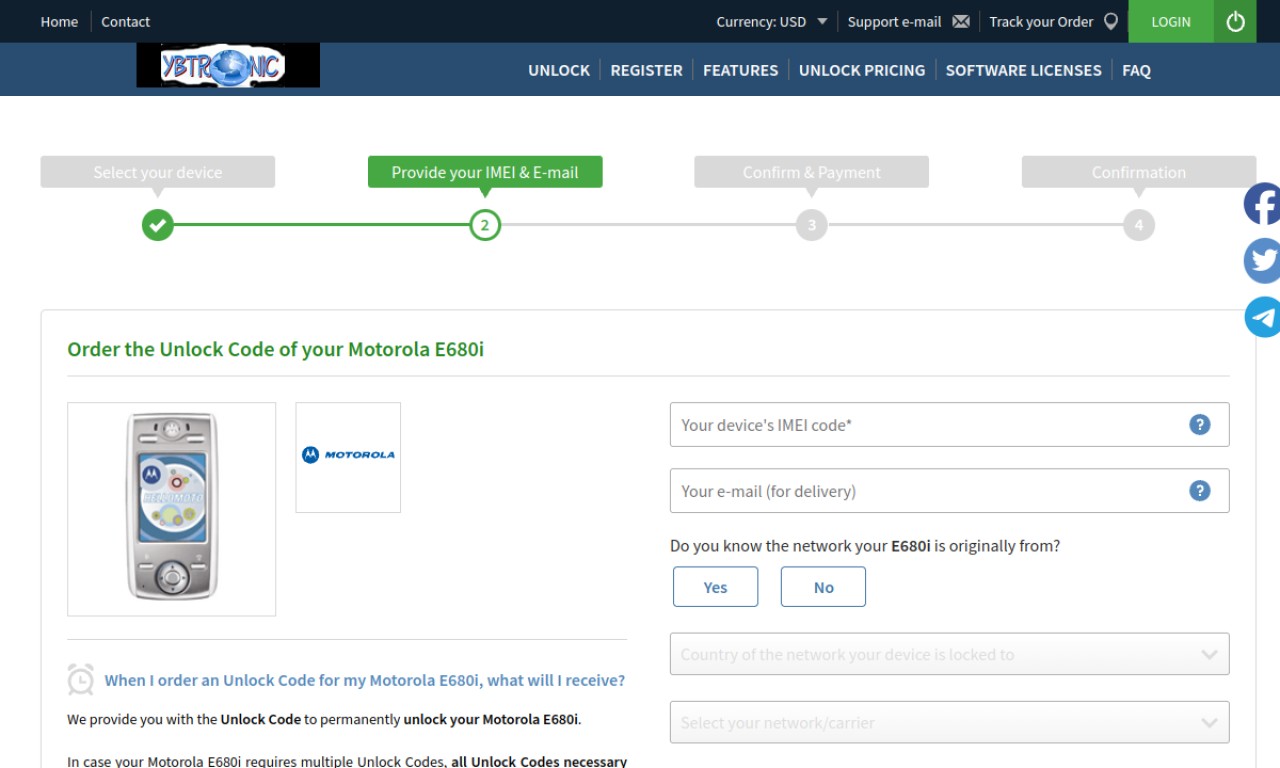Click the Motorola E680i phone image

point(171,509)
